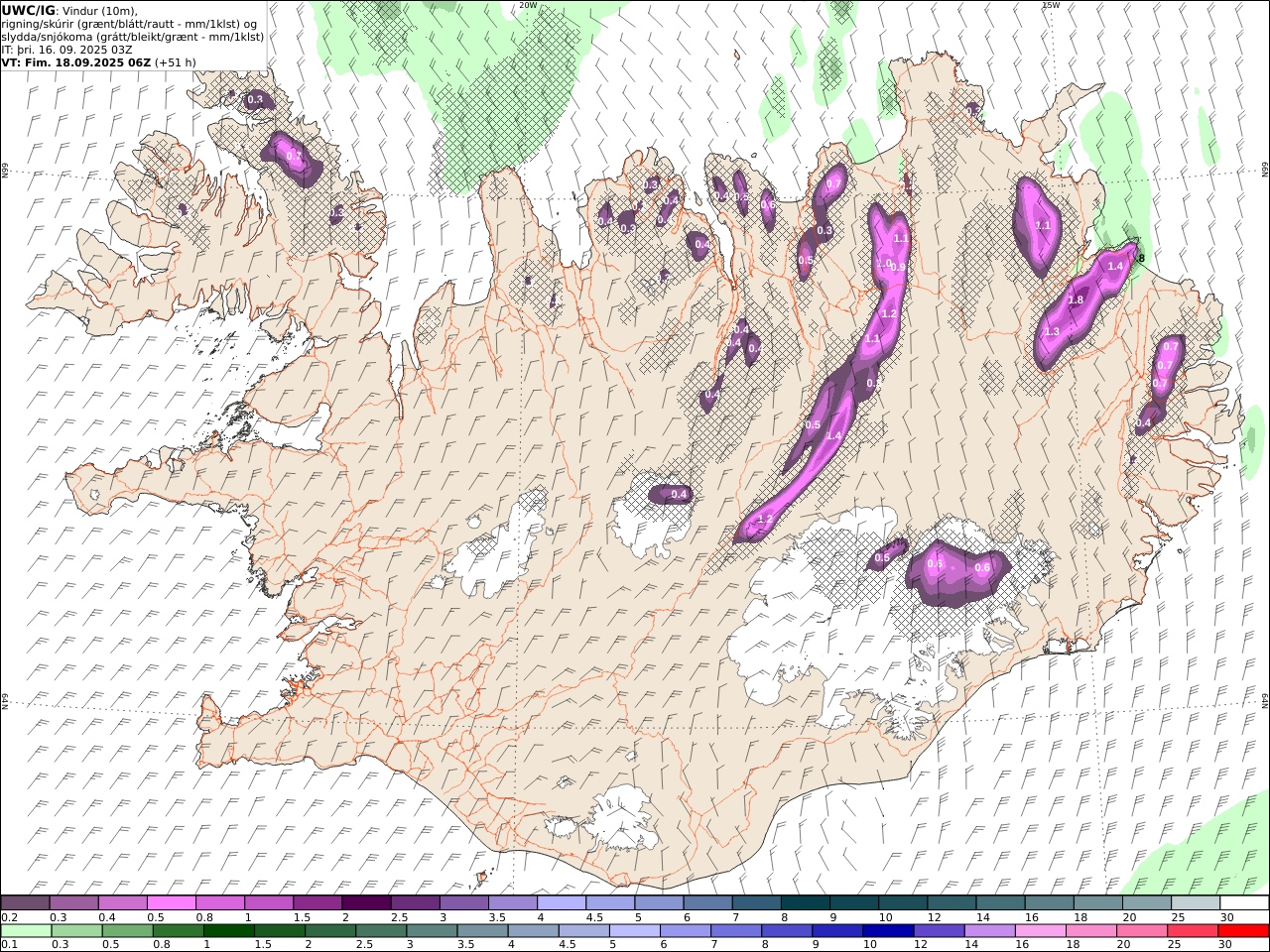1270x952 pixels.
Task: Select the pale lavender 5 swatch in rain scale
Action: (635, 931)
